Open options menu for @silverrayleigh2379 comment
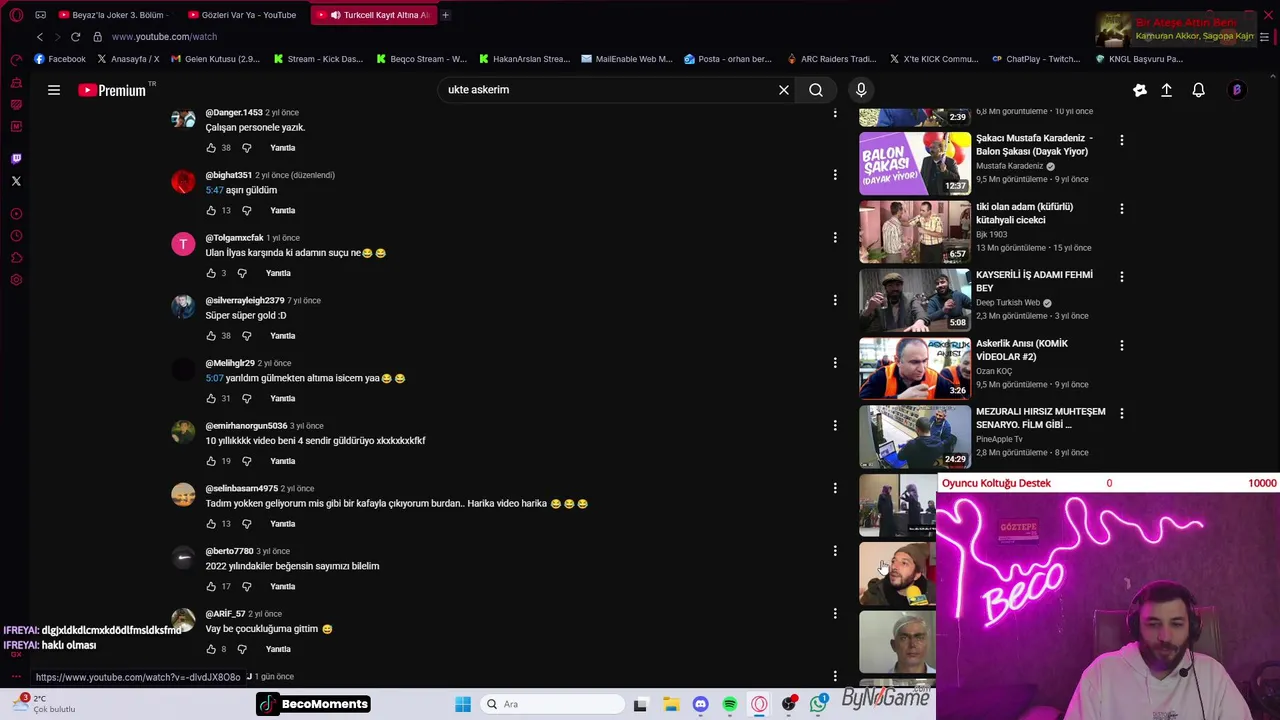Viewport: 1280px width, 720px height. point(835,300)
